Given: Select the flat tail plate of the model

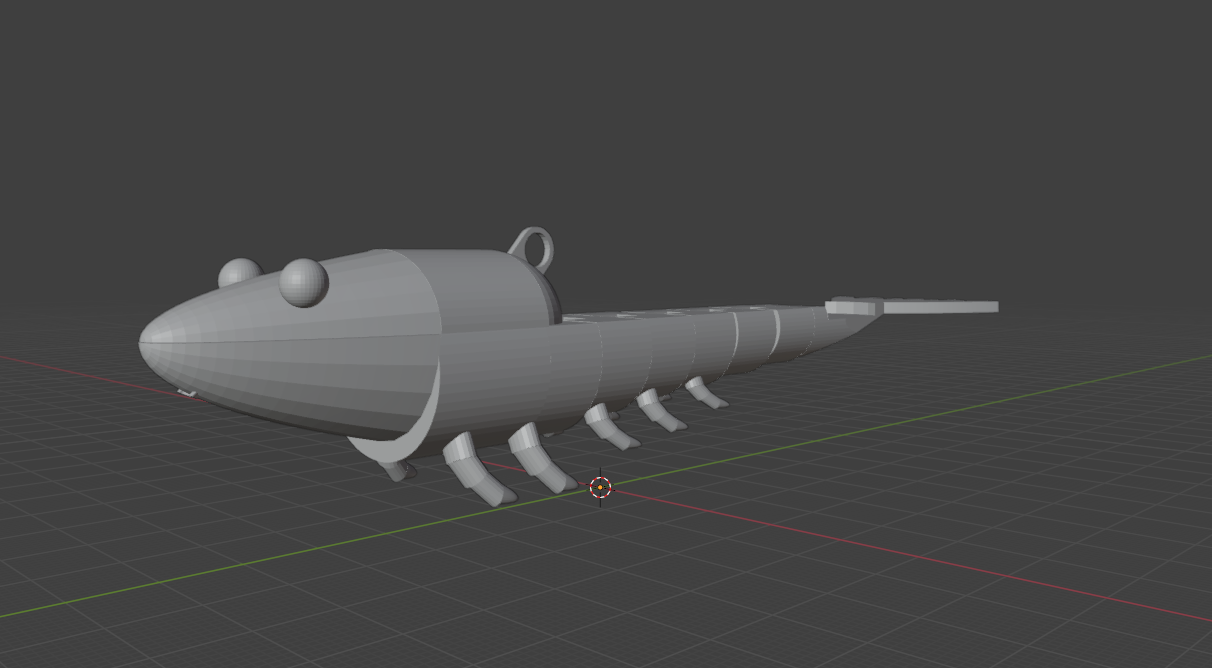Looking at the screenshot, I should (912, 306).
